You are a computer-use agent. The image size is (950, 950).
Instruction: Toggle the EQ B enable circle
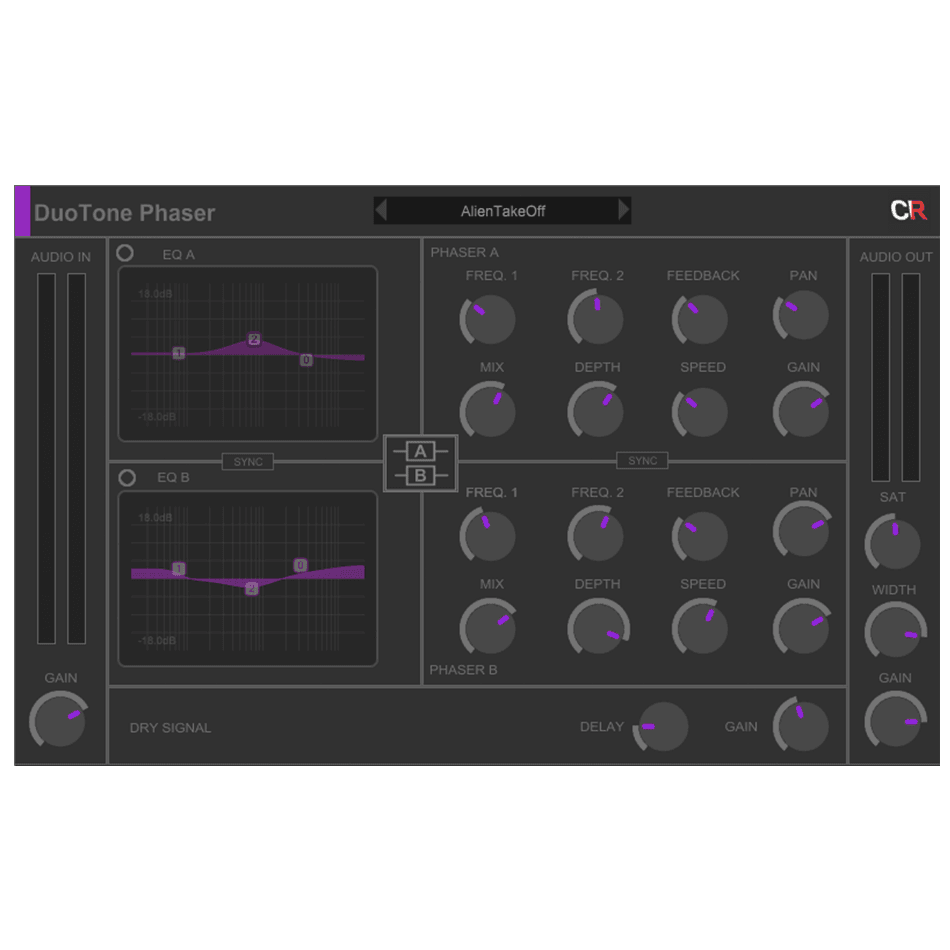click(127, 478)
